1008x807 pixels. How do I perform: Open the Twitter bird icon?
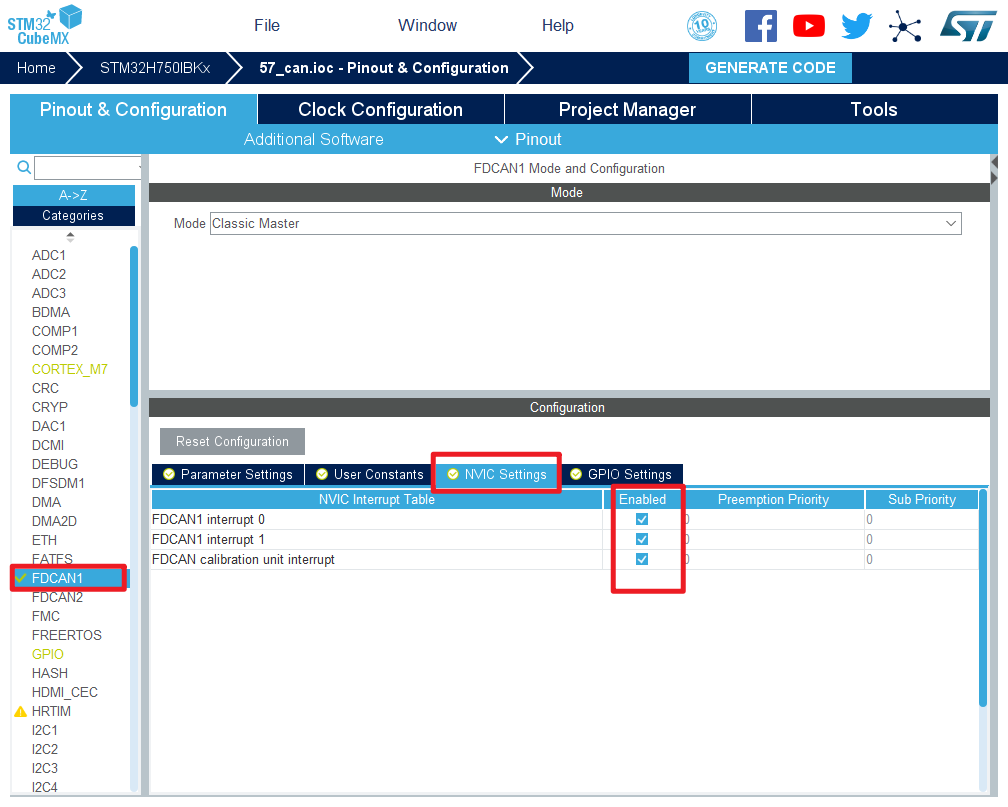point(857,26)
